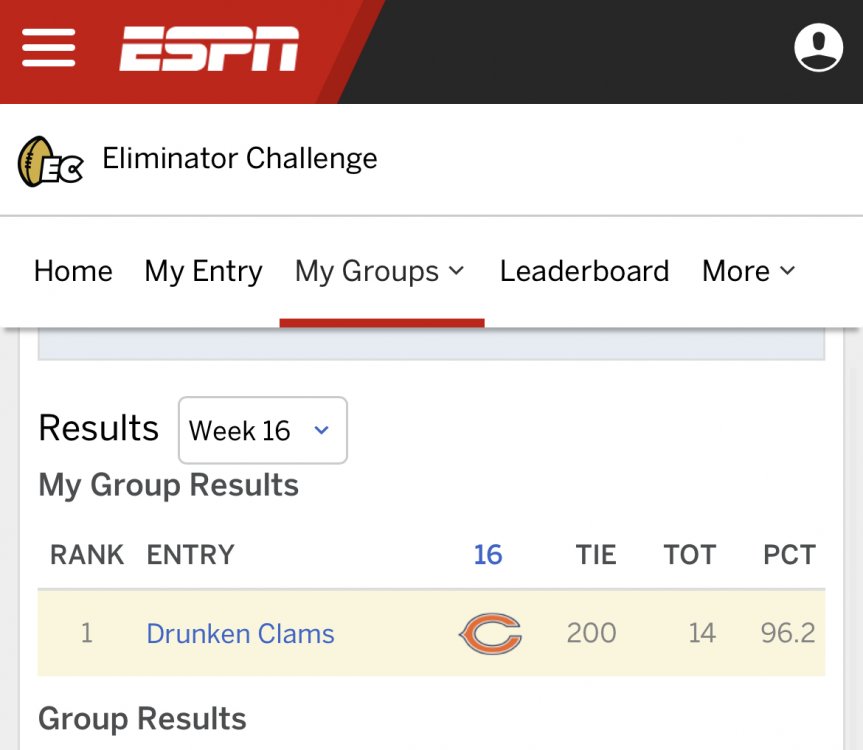Viewport: 863px width, 750px height.
Task: Click the TIE column header
Action: tap(596, 555)
